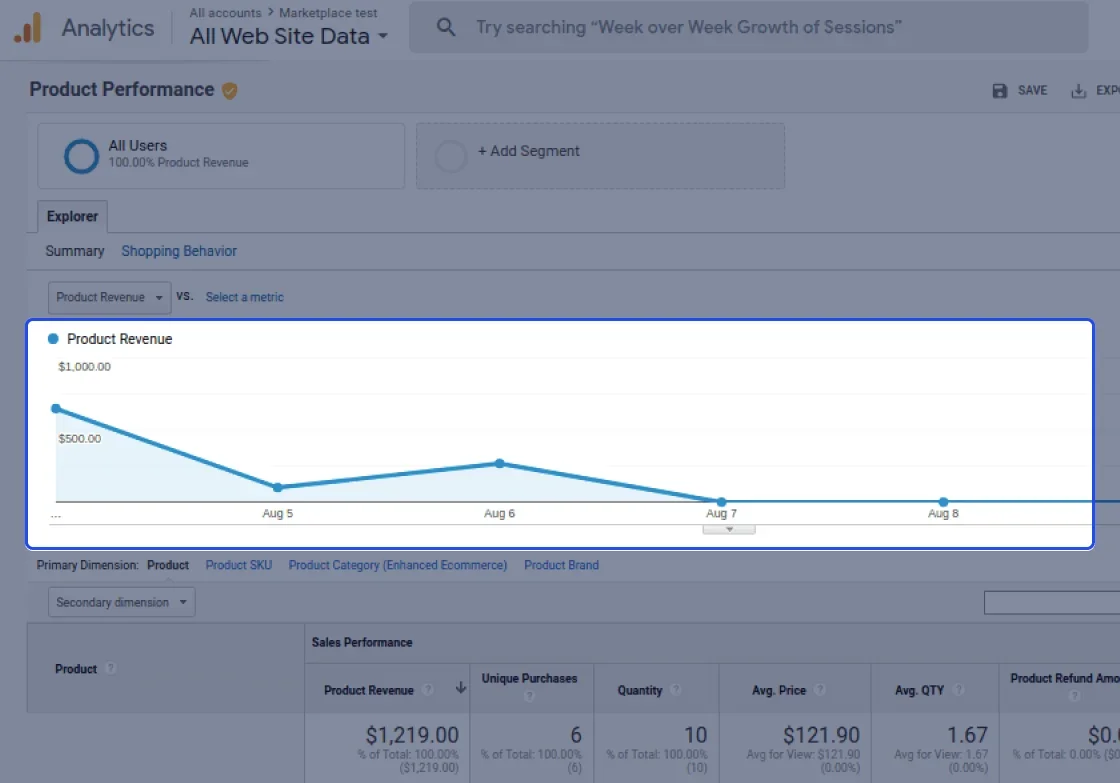Switch to Shopping Behavior view

pyautogui.click(x=179, y=251)
